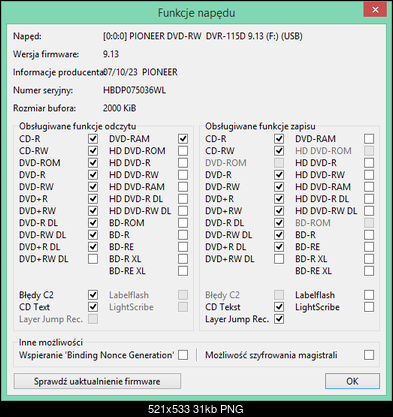Viewport: 393px width, 417px height.
Task: Toggle HD DVD-R DL read checkbox
Action: click(x=183, y=199)
